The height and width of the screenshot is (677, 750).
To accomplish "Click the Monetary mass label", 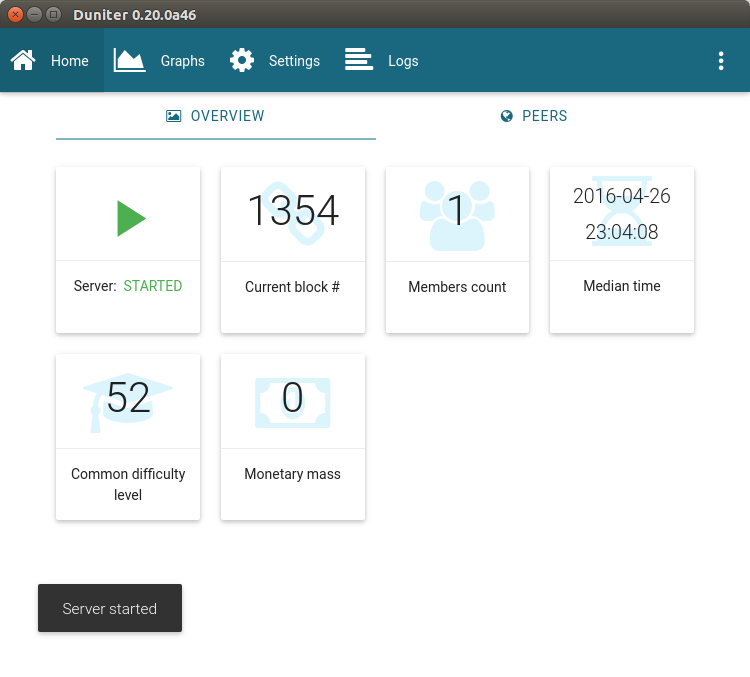I will tap(292, 474).
